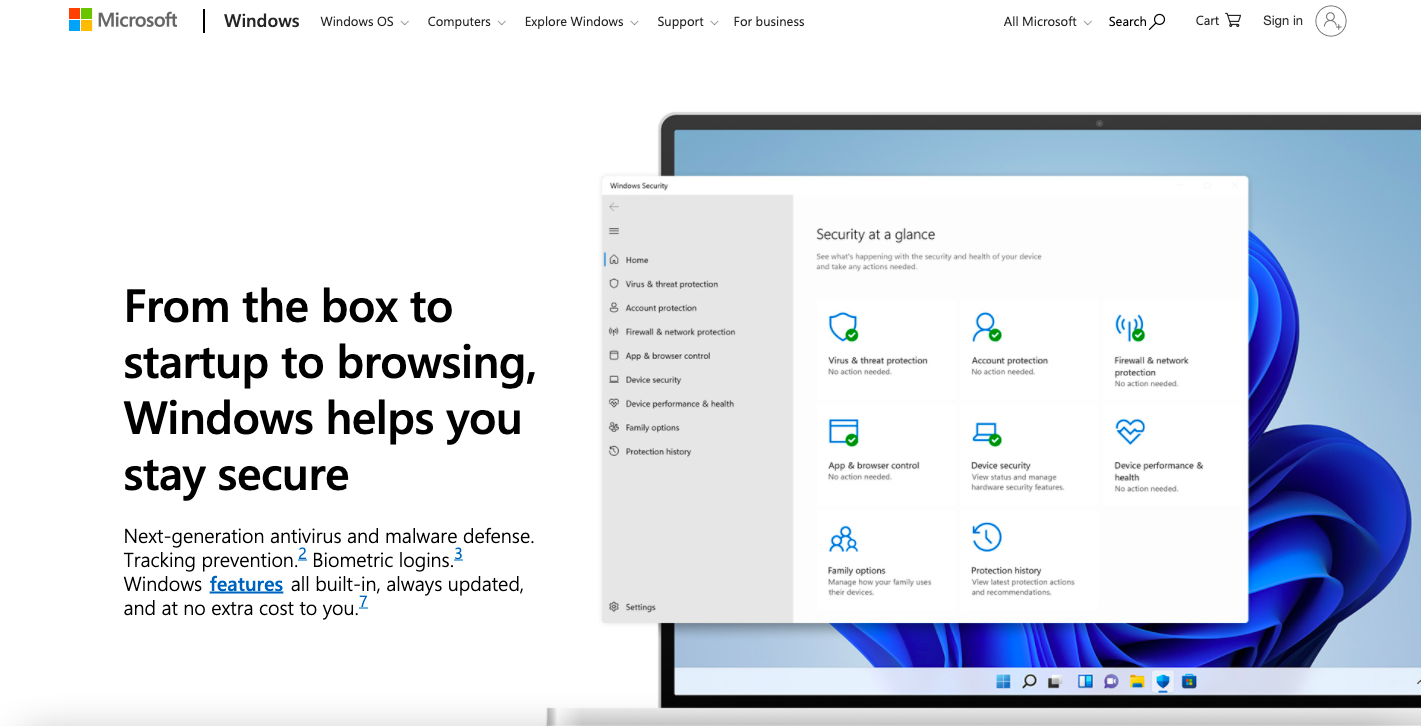The image size is (1421, 726).
Task: Click the Microsoft logo in the header
Action: click(x=123, y=20)
